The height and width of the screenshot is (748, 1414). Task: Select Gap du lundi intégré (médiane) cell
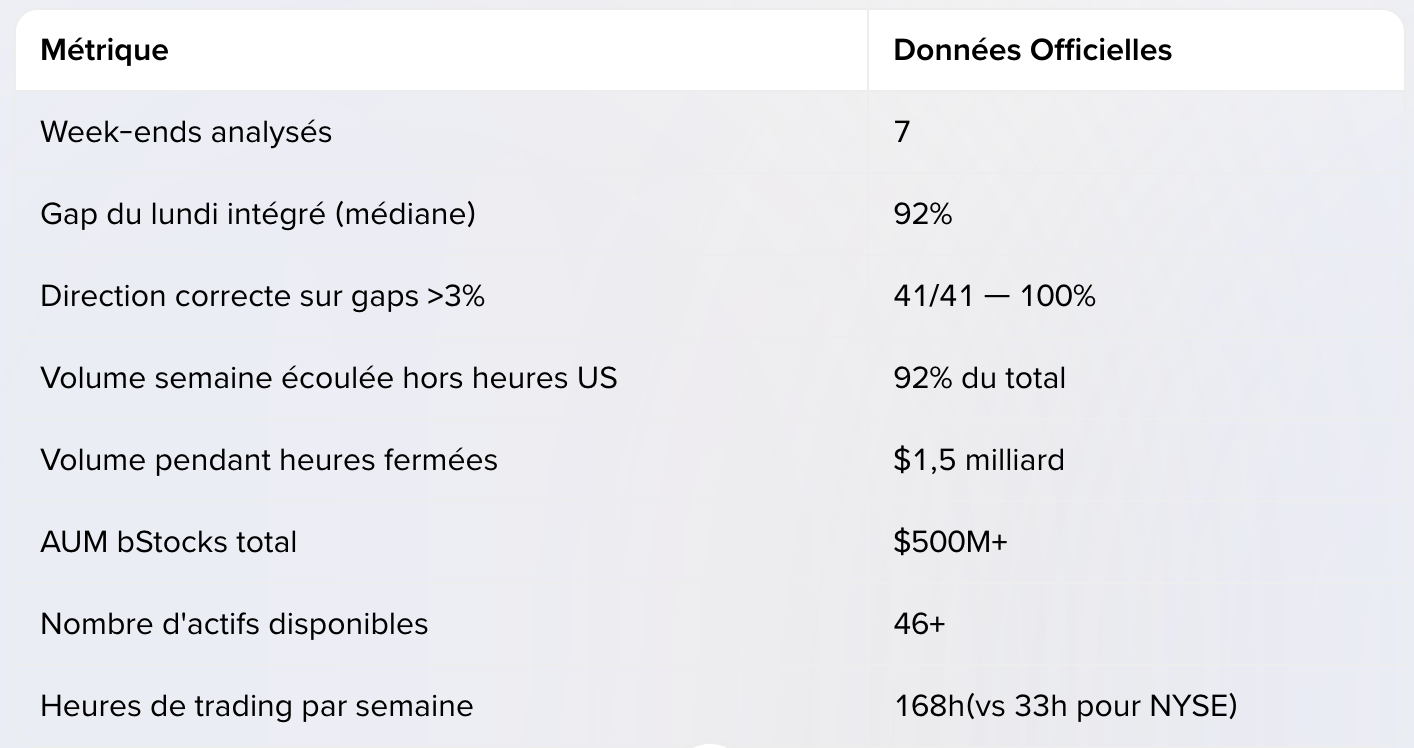point(258,213)
